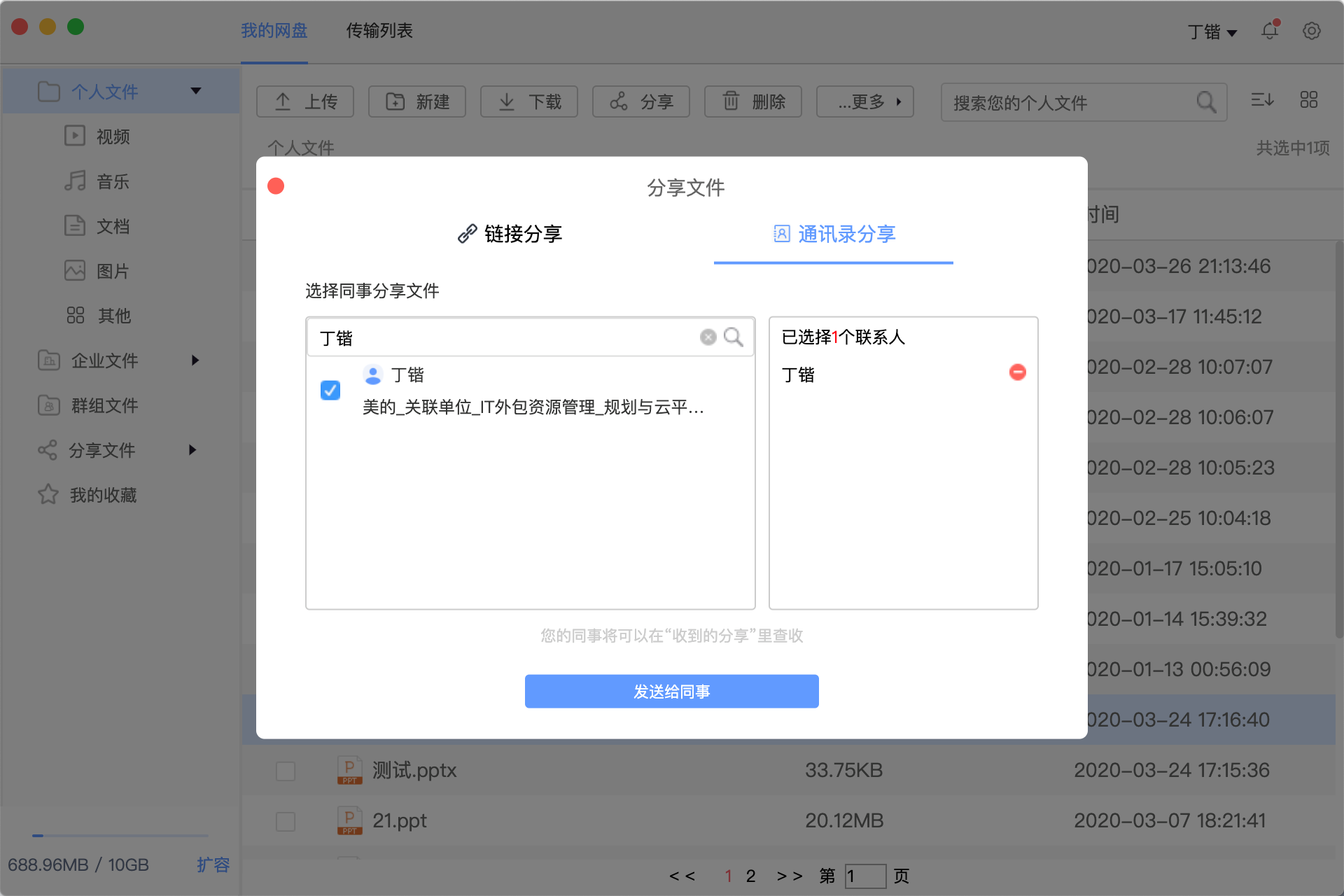This screenshot has width=1344, height=896.
Task: Remove 丁锴 with red minus icon
Action: pyautogui.click(x=1017, y=372)
